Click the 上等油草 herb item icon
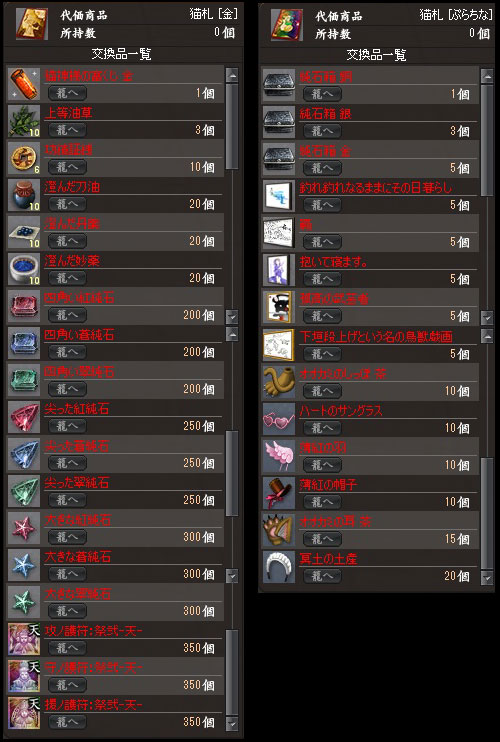 [x=24, y=121]
